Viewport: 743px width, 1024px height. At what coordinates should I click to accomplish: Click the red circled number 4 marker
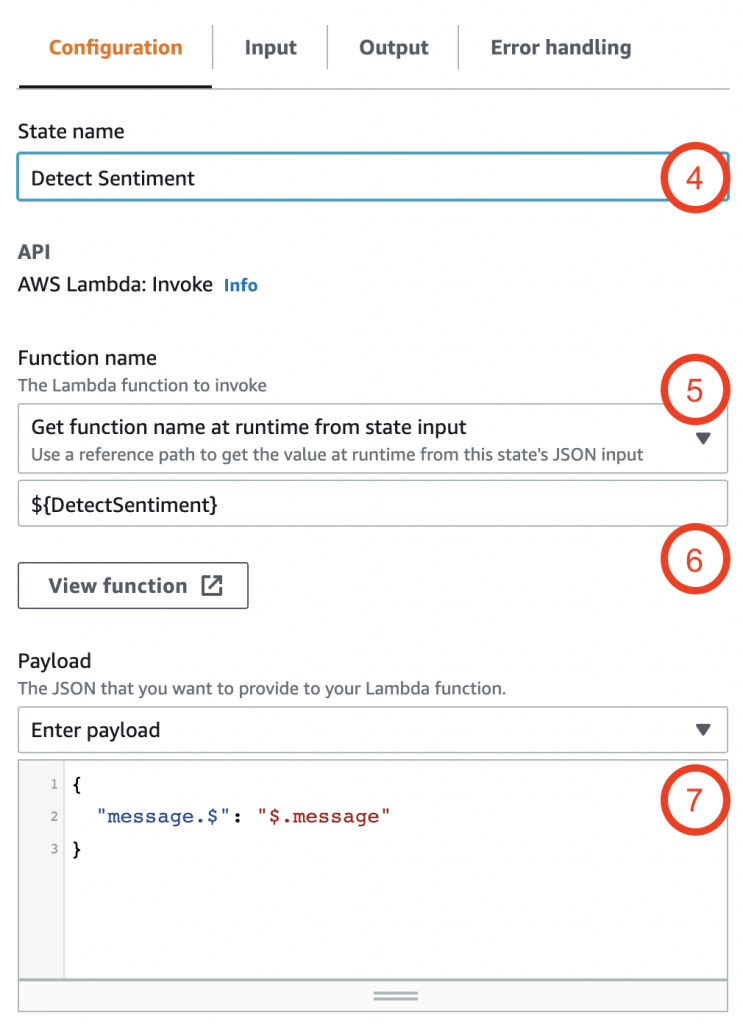(695, 178)
